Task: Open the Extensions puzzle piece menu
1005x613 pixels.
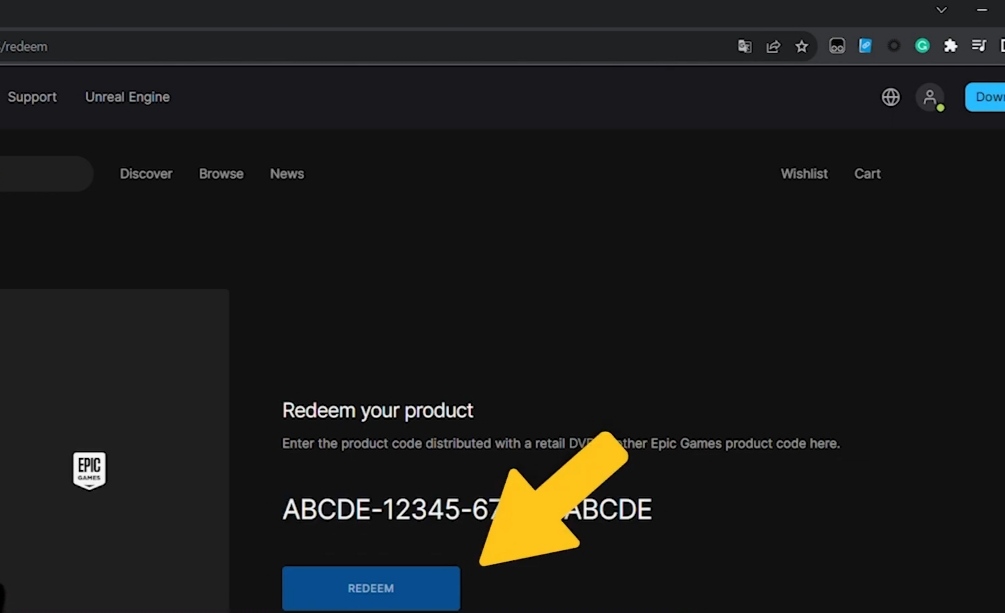Action: pyautogui.click(x=951, y=46)
